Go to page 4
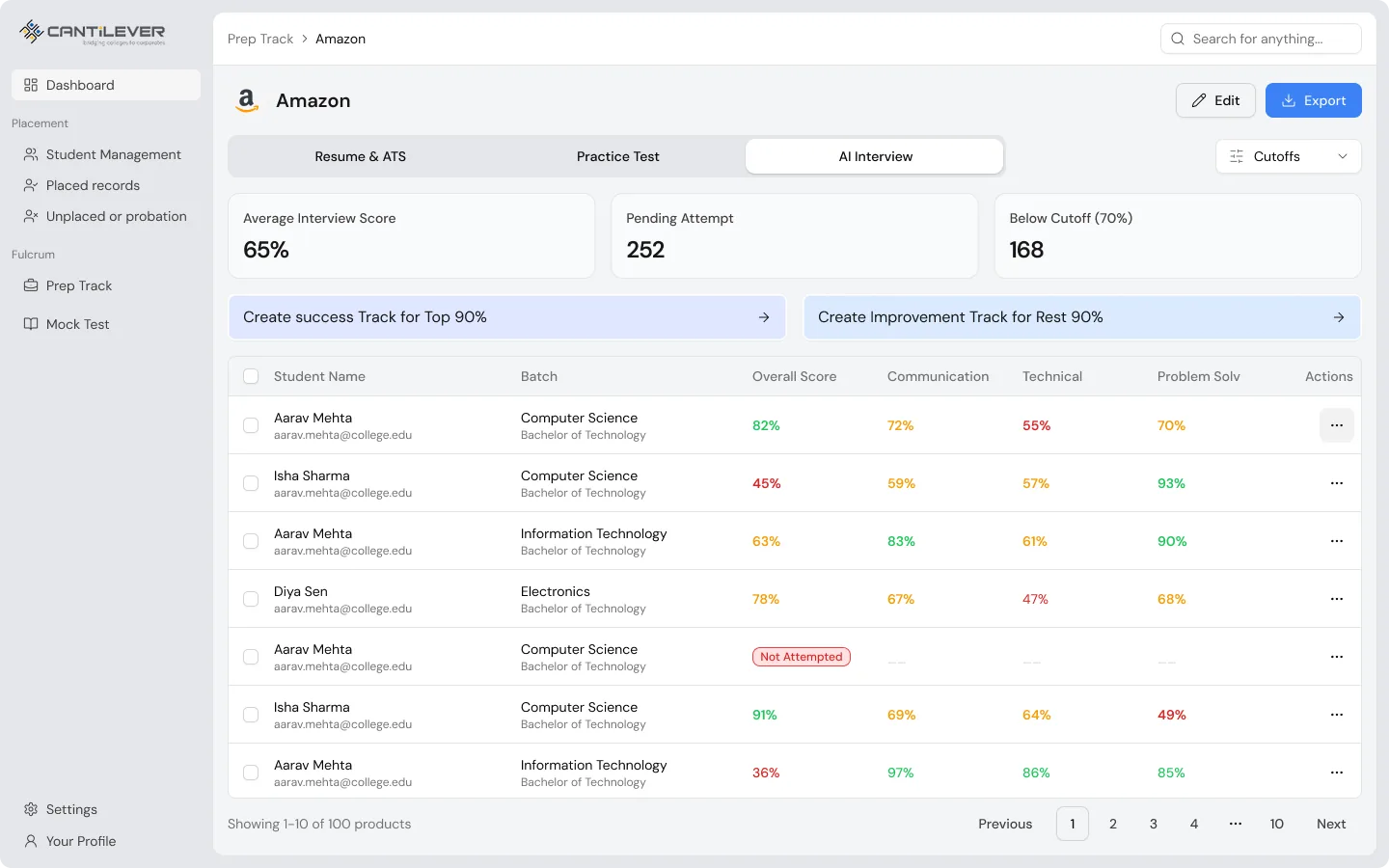The width and height of the screenshot is (1389, 868). point(1194,824)
